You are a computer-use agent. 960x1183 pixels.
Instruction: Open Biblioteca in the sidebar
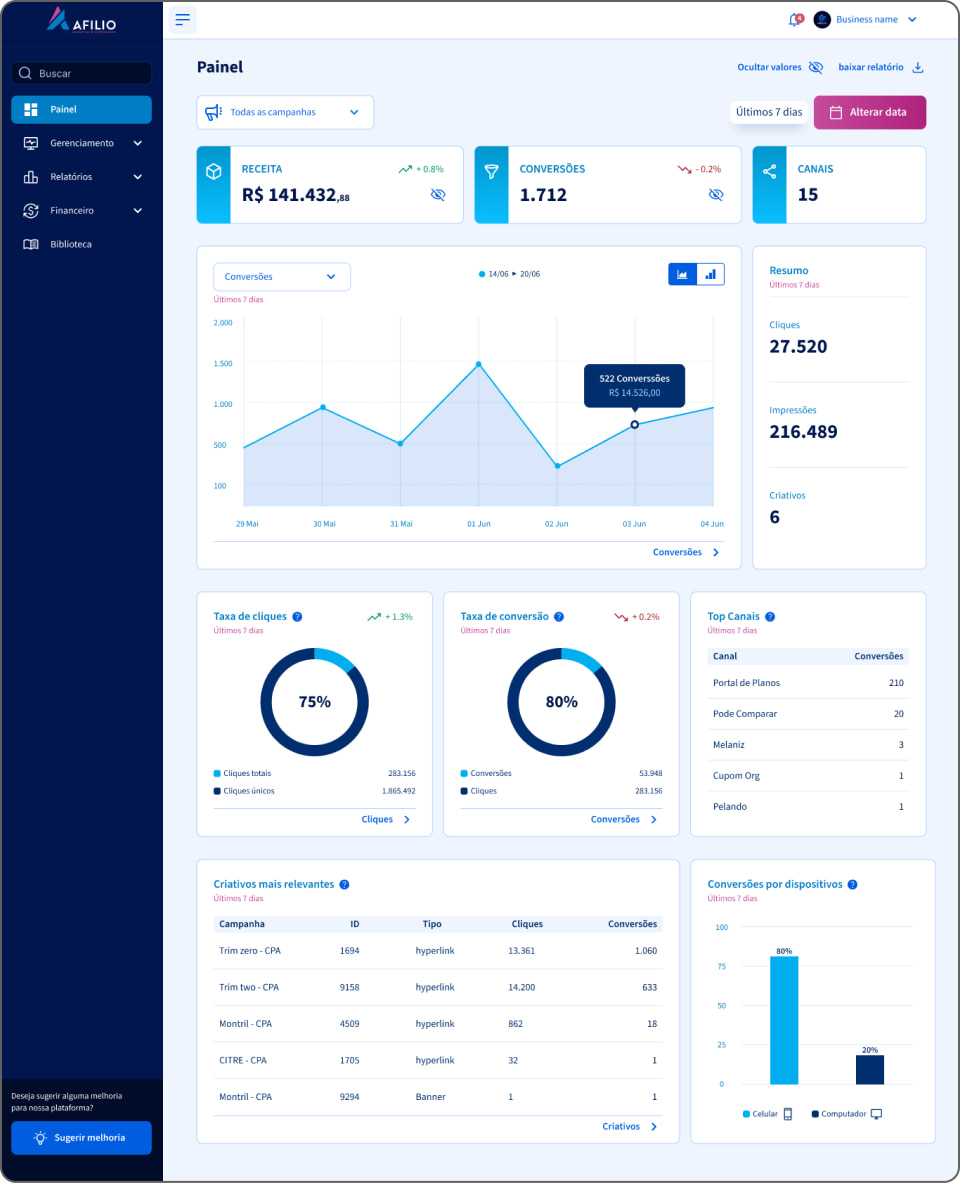[70, 244]
